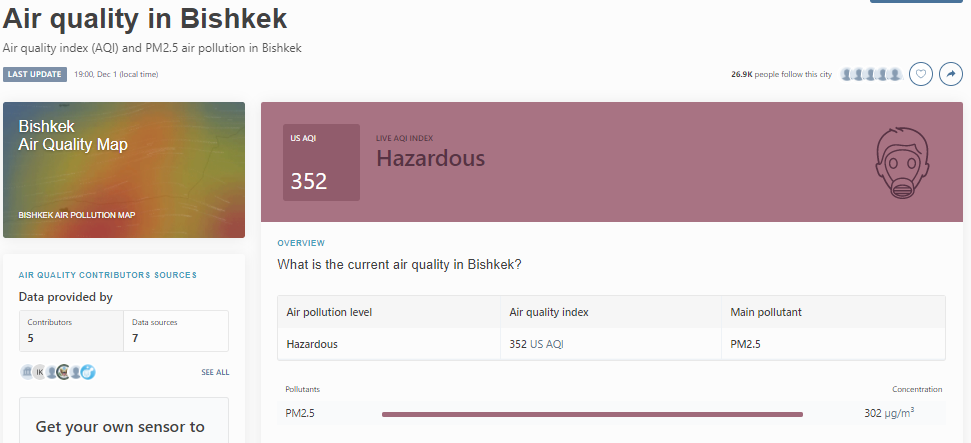Click the Contributors count box
This screenshot has width=971, height=443.
pyautogui.click(x=72, y=331)
